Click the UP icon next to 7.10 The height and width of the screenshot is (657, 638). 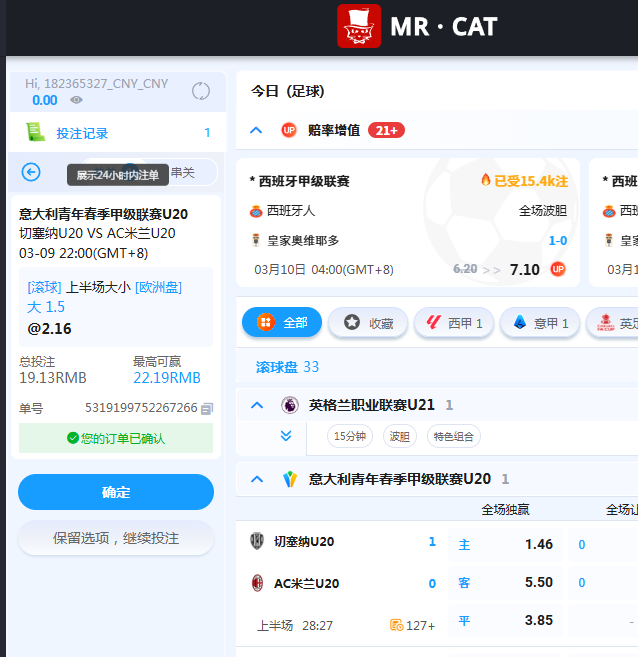pyautogui.click(x=558, y=269)
